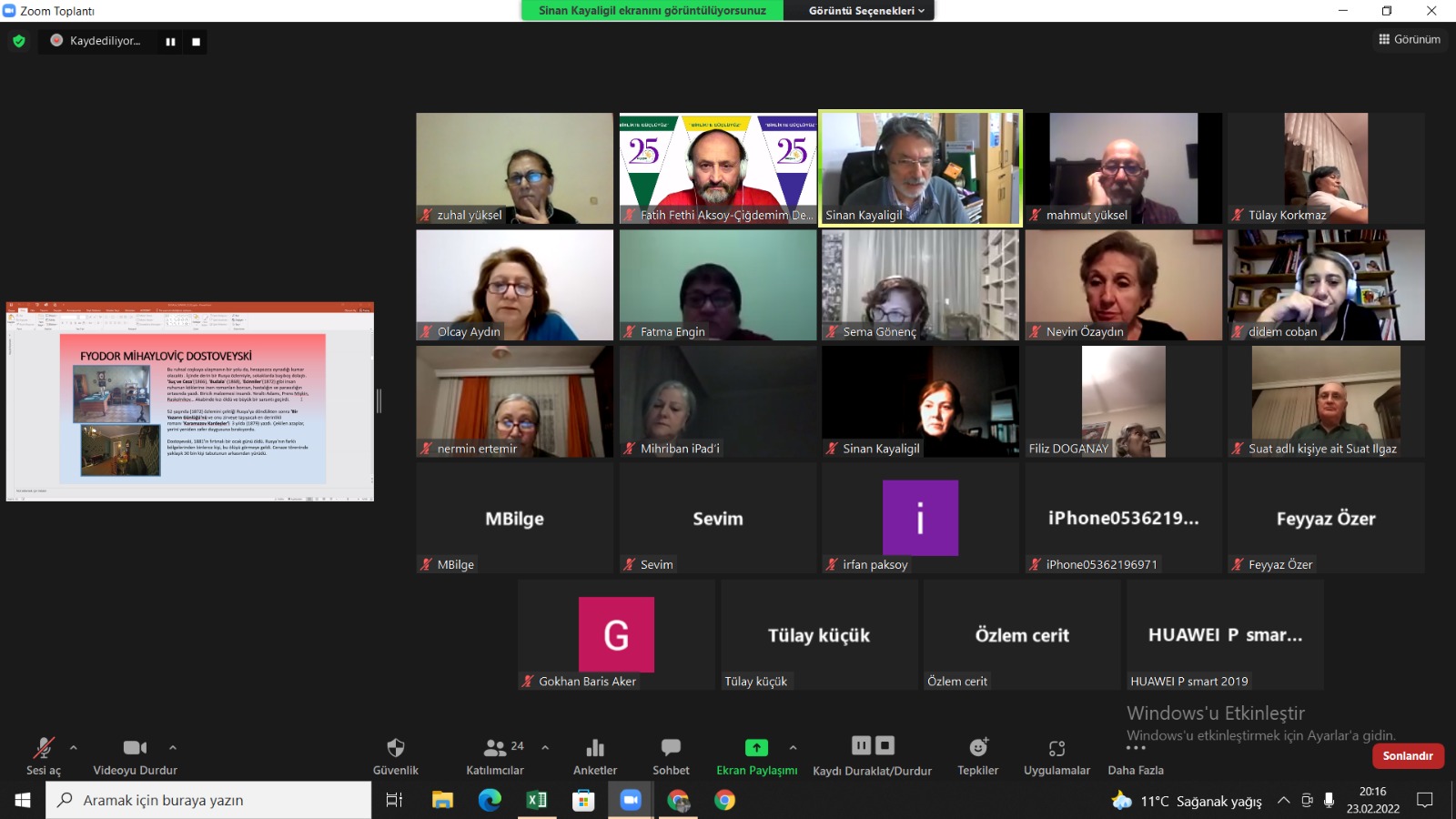Select the shared PowerPoint screen thumbnail

point(190,401)
